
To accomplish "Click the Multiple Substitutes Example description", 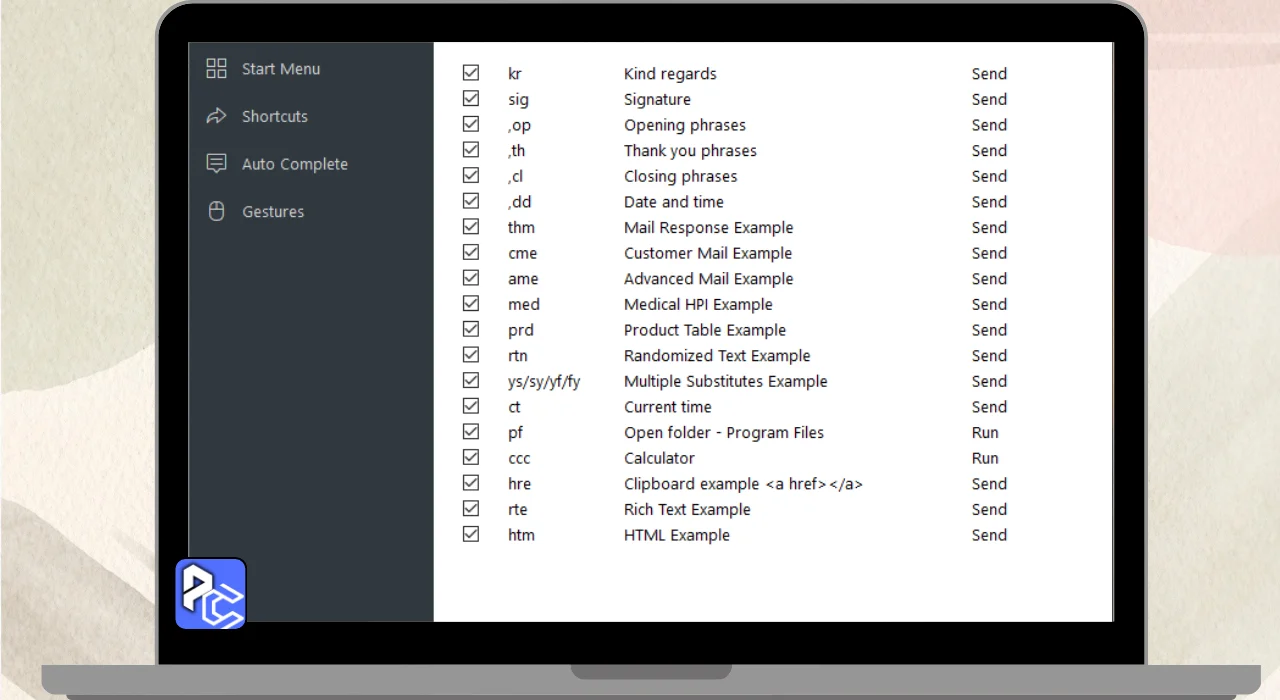I will coord(726,382).
